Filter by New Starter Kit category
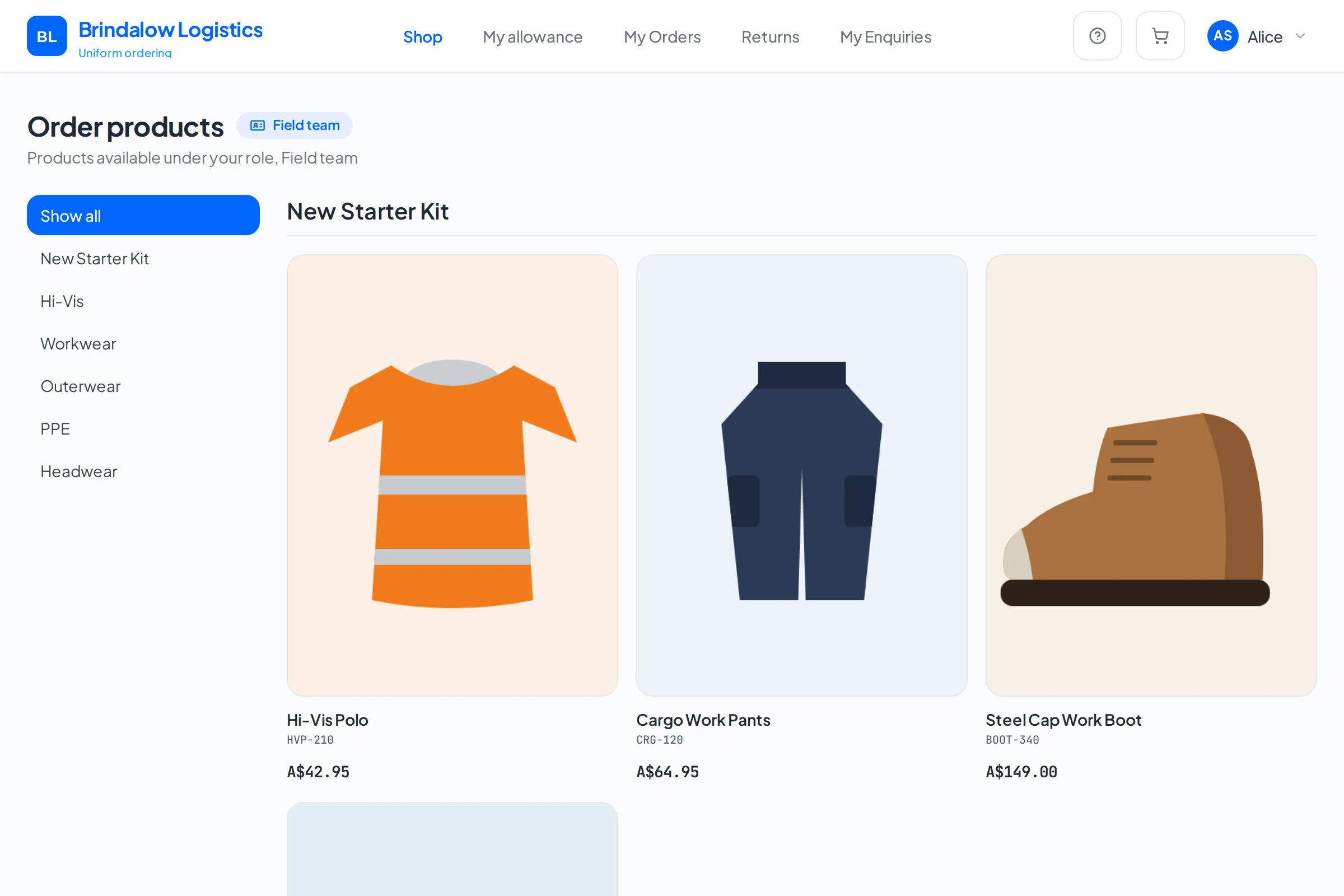Viewport: 1344px width, 896px height. (143, 258)
